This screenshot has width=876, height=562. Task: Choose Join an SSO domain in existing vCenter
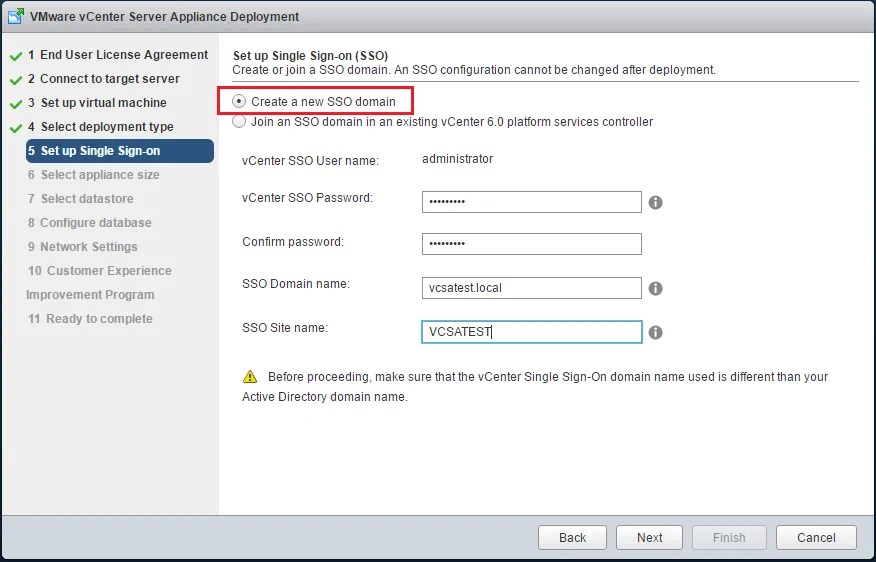239,122
